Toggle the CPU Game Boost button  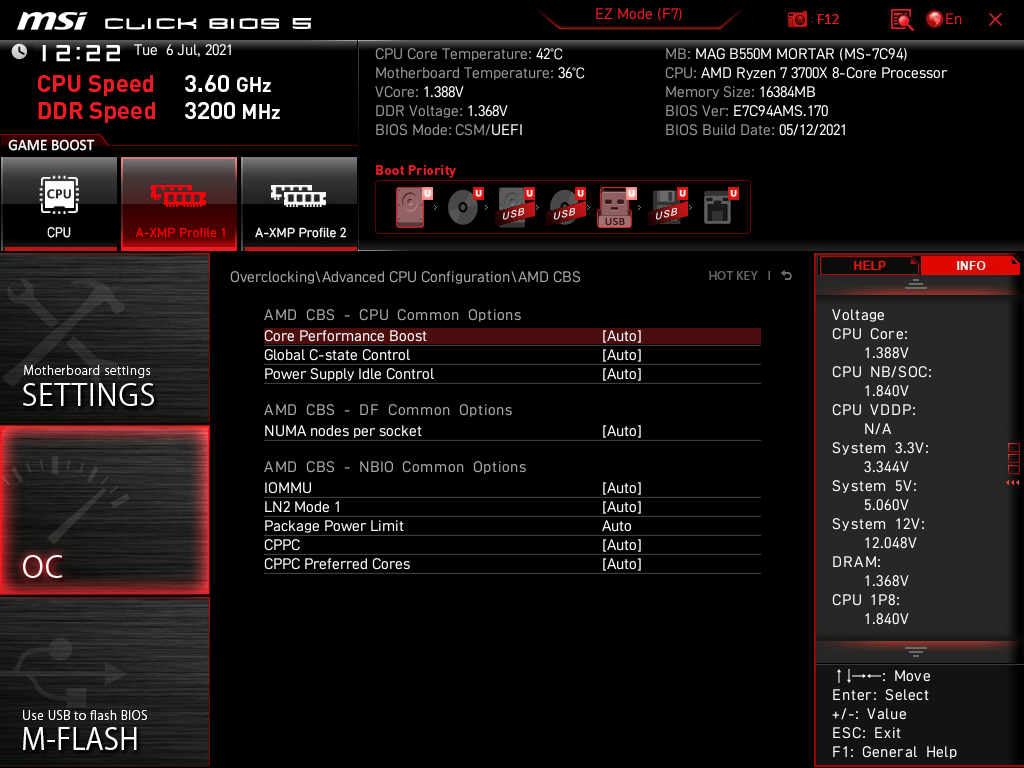tap(59, 204)
